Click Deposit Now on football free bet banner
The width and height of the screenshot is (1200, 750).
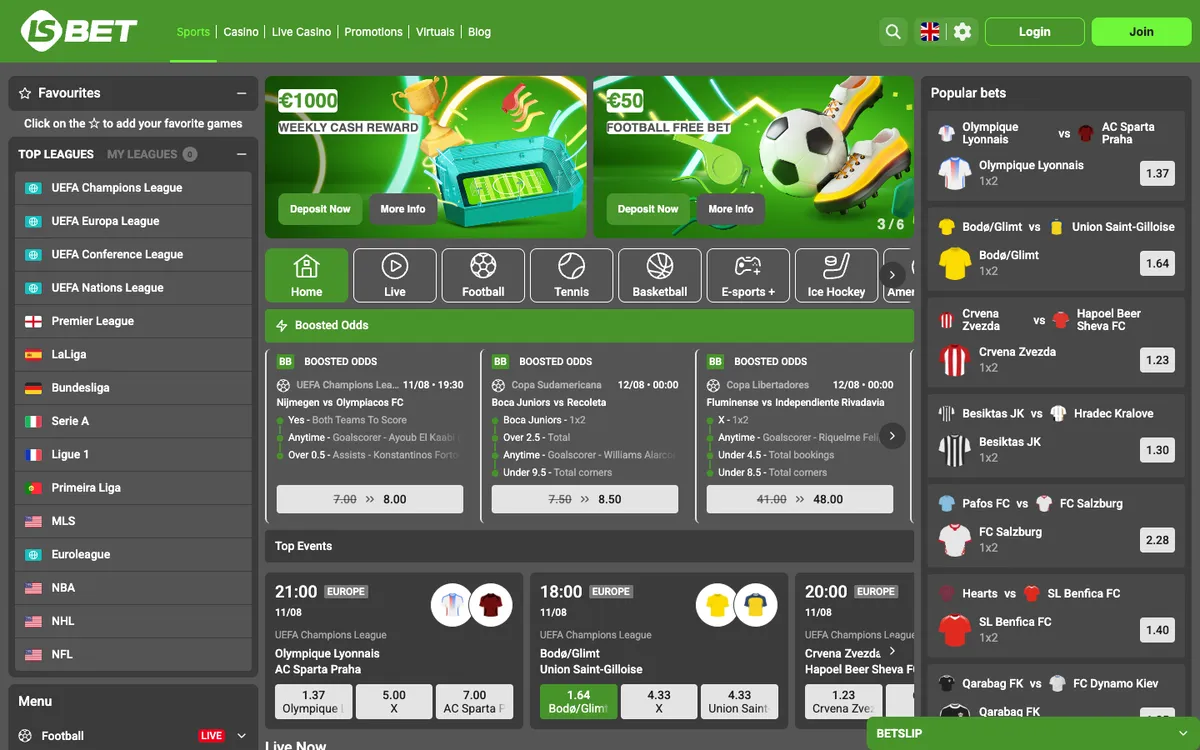[x=648, y=209]
